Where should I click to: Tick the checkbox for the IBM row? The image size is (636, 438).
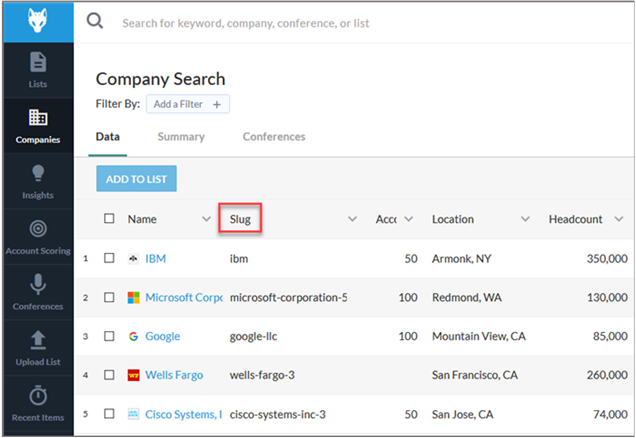point(109,258)
